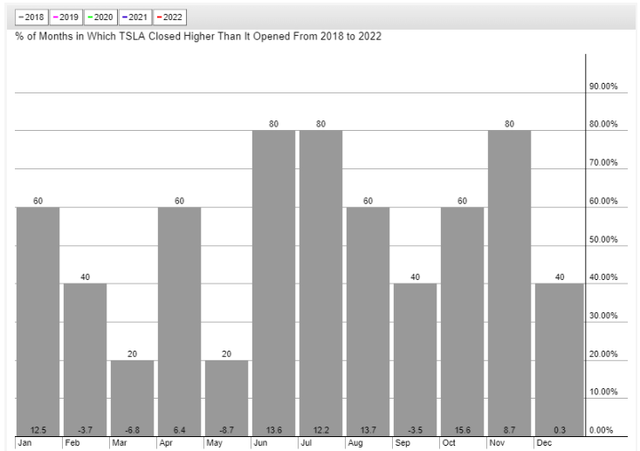
Task: Click the chart title about TSLA months
Action: pos(198,36)
